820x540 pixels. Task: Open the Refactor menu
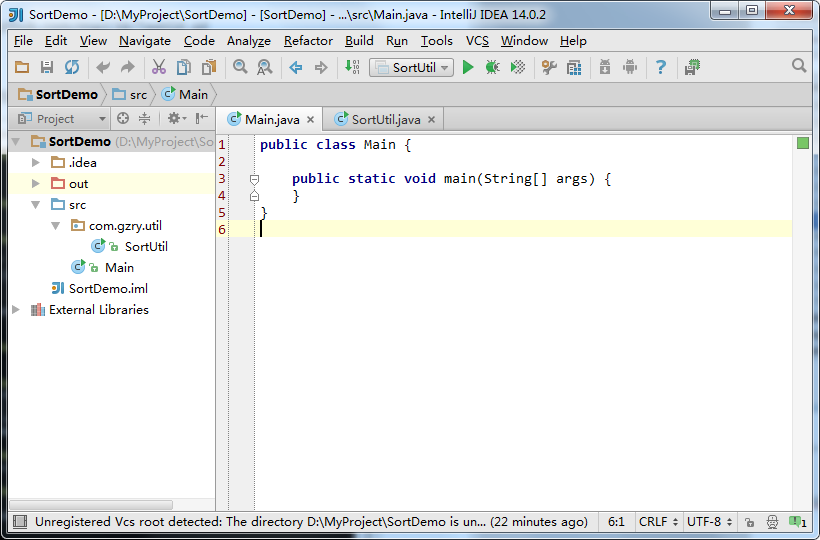pos(308,41)
